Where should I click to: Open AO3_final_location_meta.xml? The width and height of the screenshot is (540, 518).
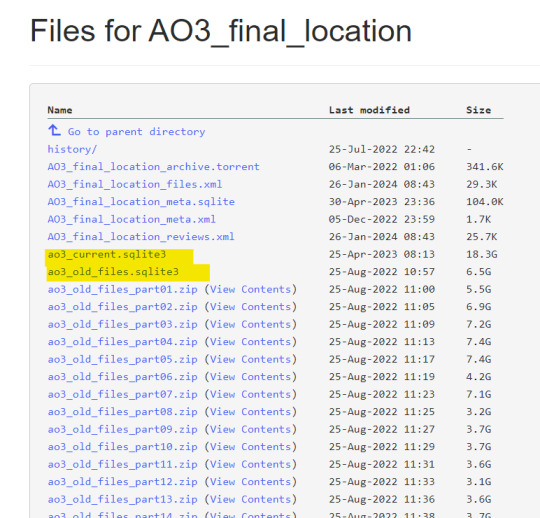tap(132, 219)
